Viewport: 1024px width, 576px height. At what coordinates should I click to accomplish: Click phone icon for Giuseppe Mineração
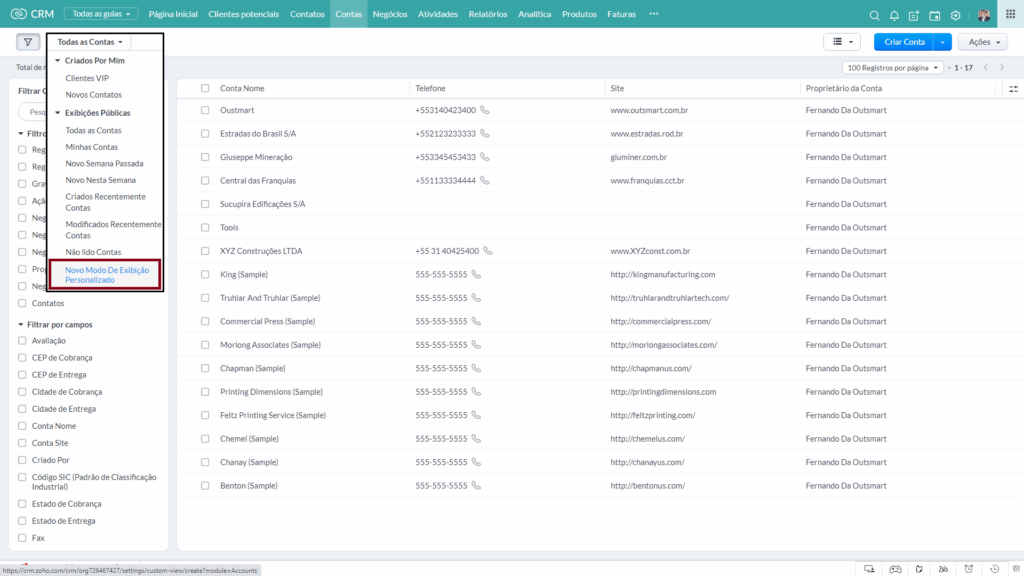(485, 157)
